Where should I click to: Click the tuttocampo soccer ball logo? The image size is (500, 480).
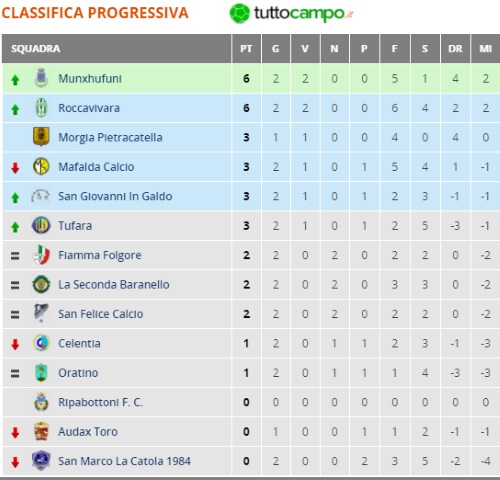click(239, 13)
